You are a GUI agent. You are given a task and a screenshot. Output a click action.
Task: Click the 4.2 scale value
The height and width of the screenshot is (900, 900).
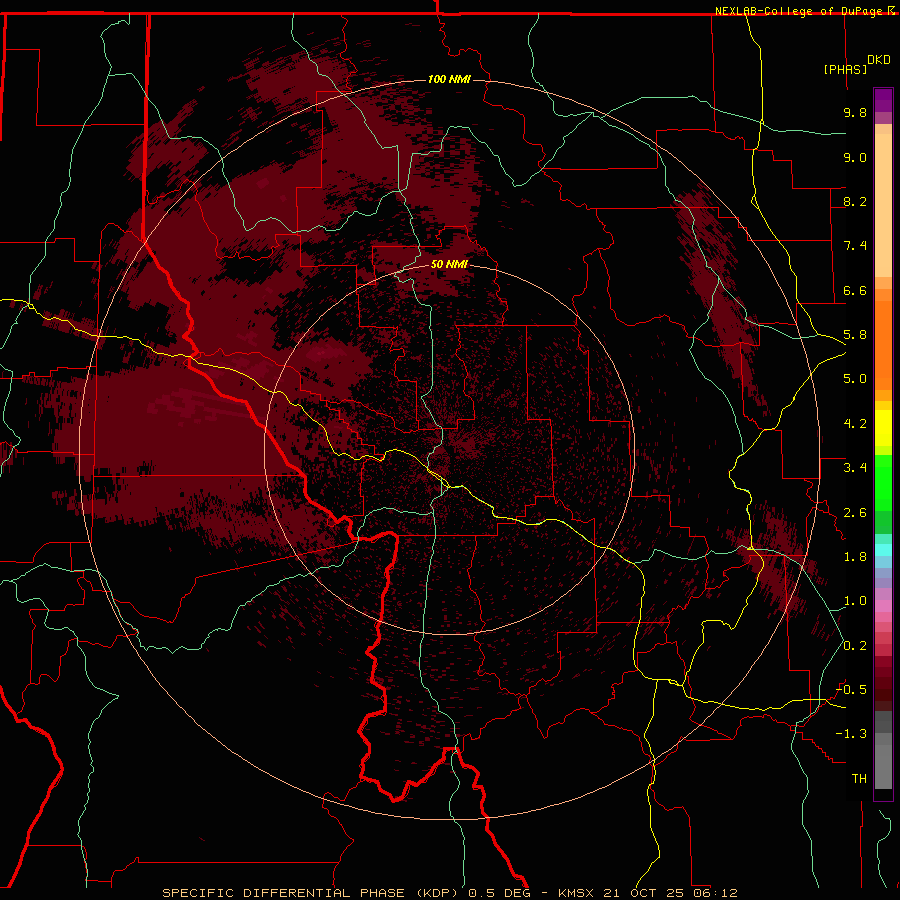pos(855,424)
